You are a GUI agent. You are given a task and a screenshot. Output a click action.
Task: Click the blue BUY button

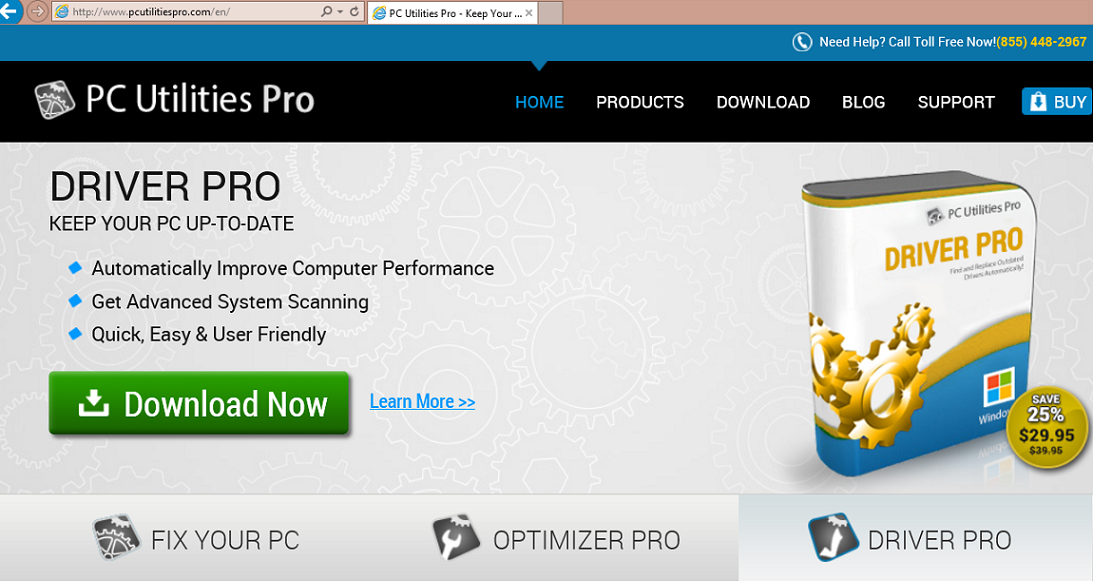tap(1057, 102)
